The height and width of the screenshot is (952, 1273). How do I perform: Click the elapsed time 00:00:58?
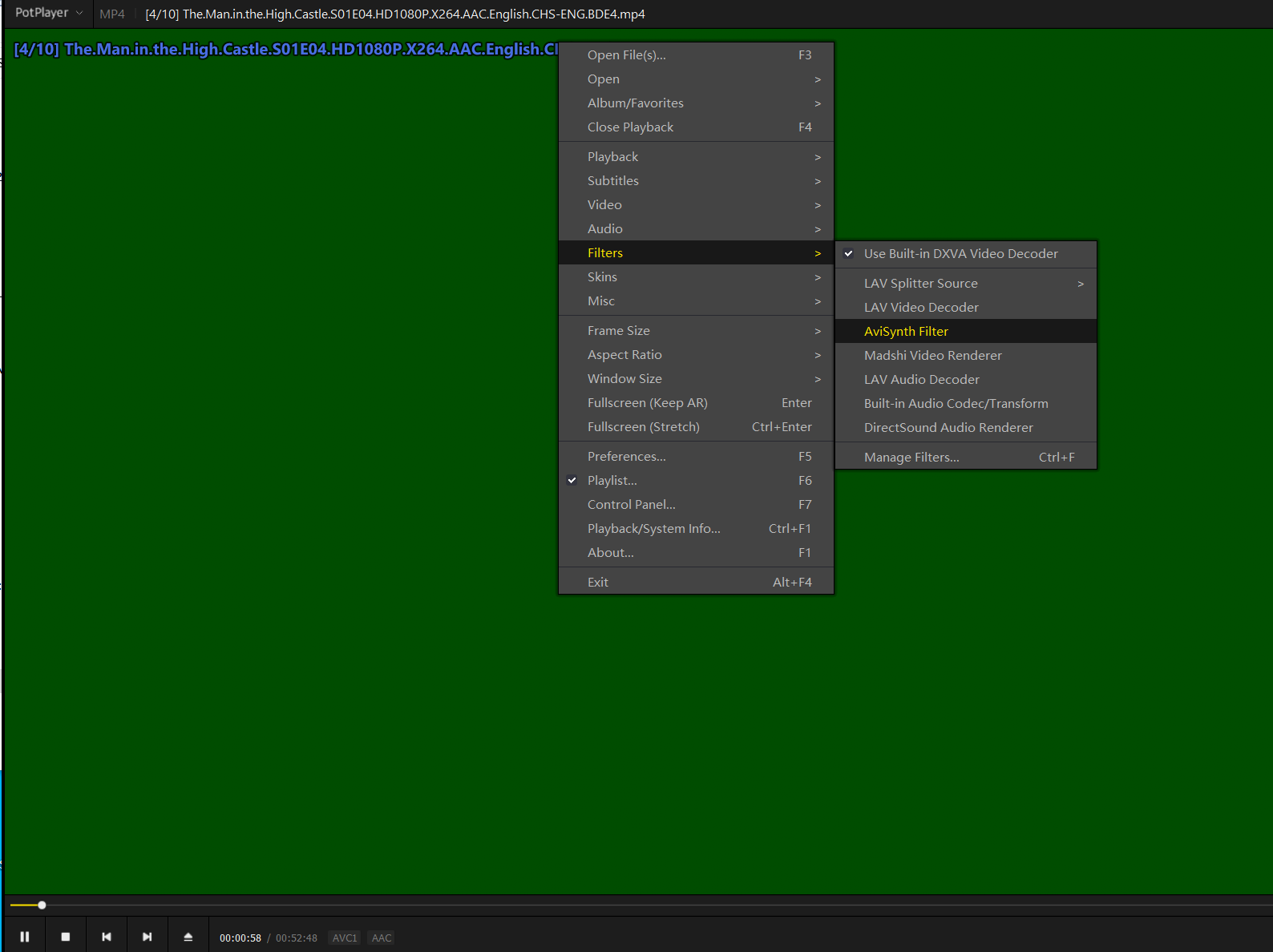pyautogui.click(x=240, y=938)
